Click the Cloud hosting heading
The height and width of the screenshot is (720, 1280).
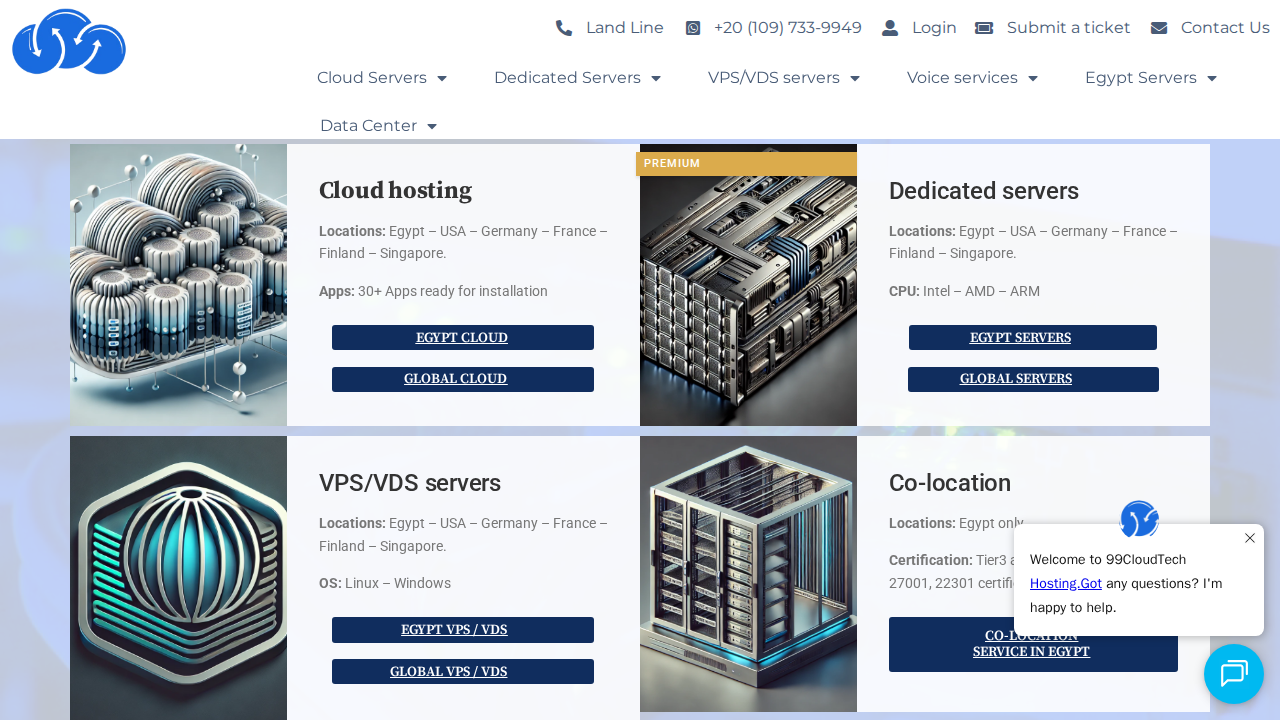(x=395, y=191)
